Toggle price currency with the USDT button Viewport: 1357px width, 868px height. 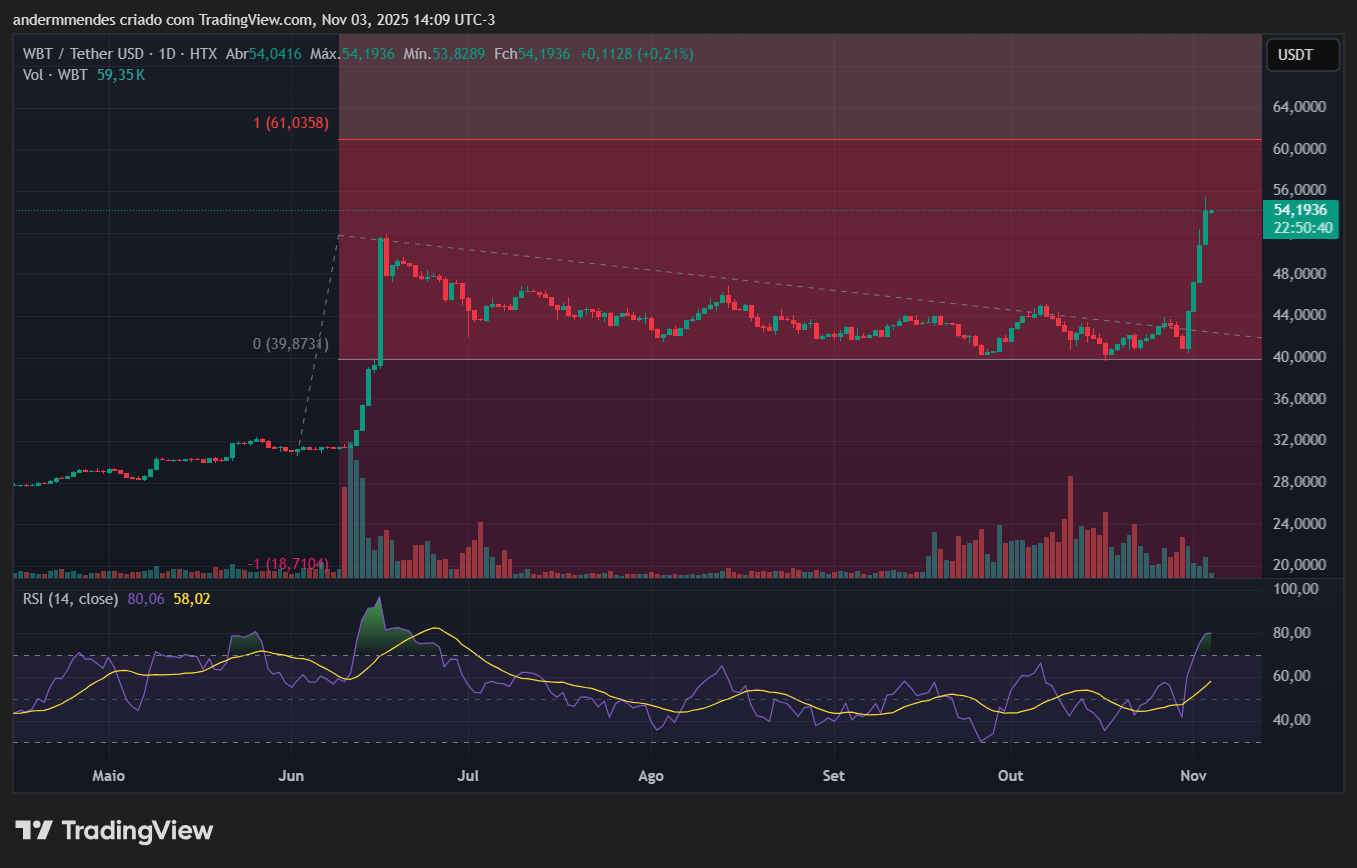[x=1302, y=55]
